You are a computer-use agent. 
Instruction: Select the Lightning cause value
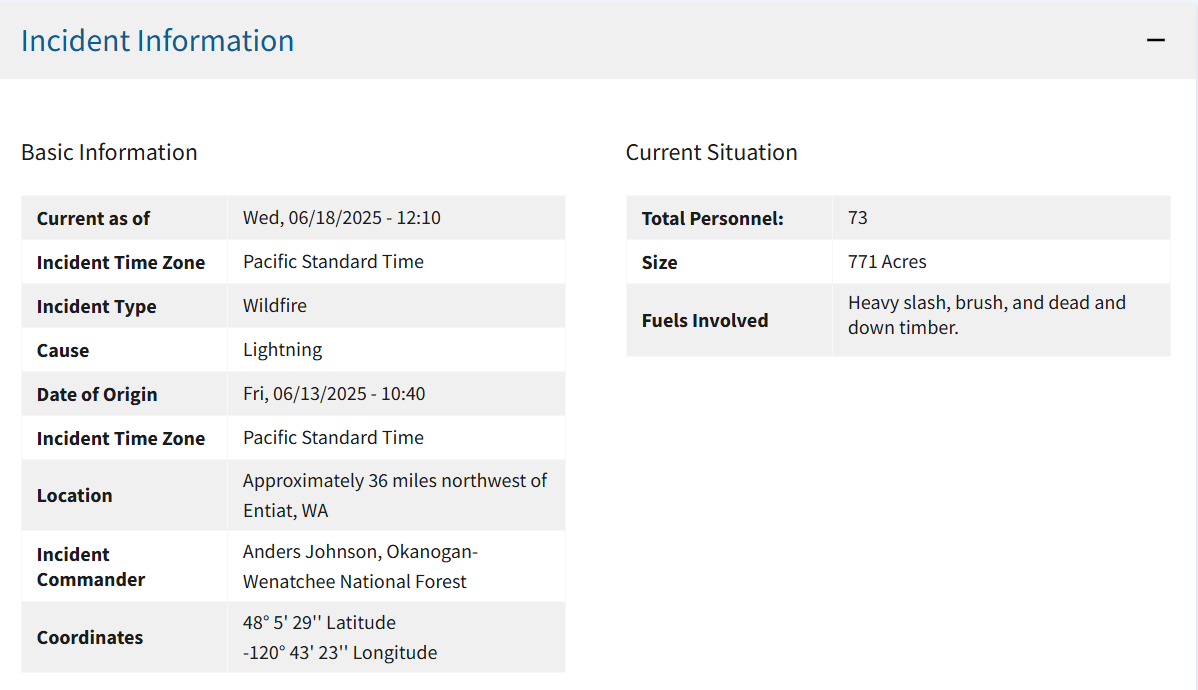(282, 349)
